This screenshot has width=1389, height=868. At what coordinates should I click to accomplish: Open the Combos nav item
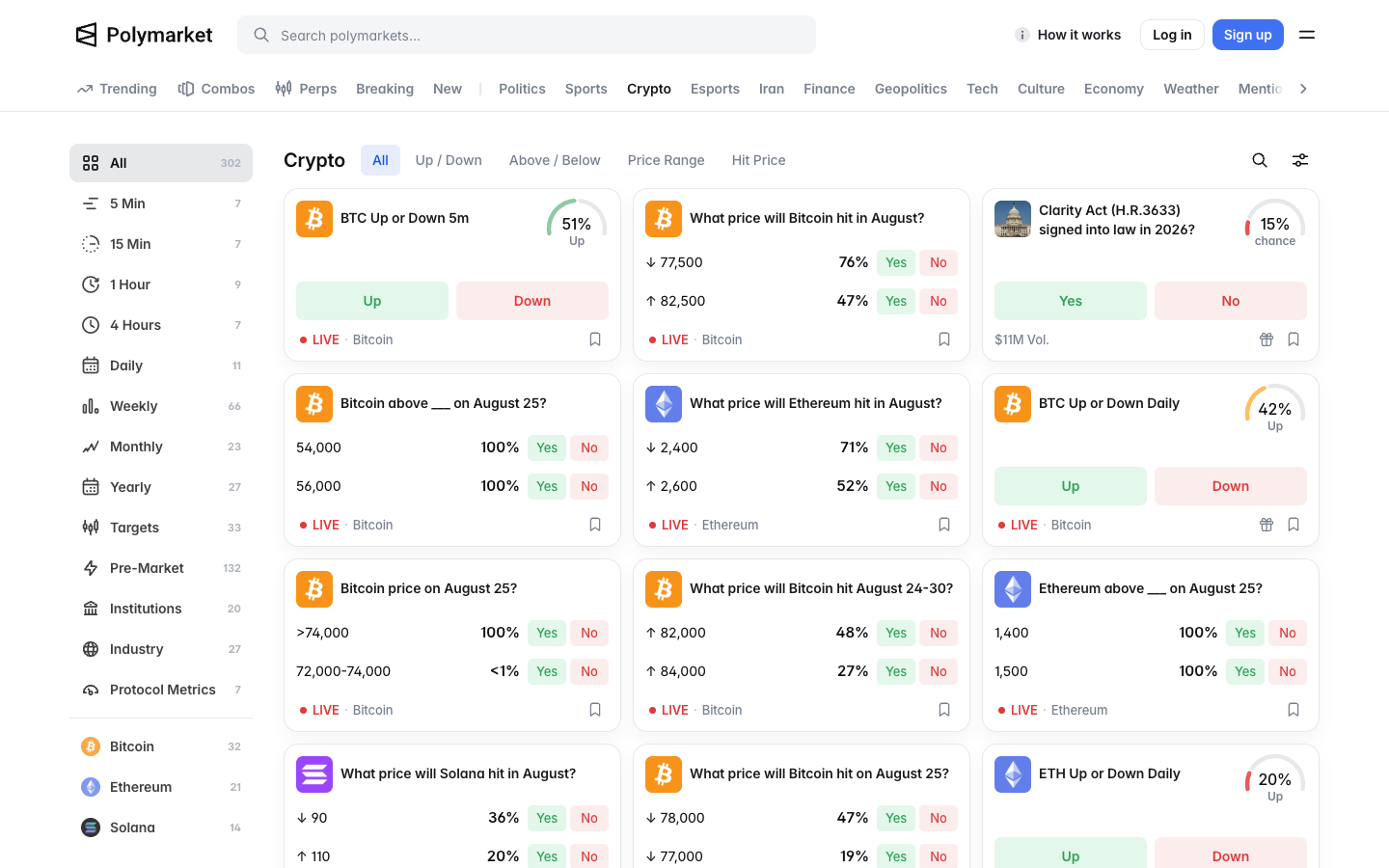tap(217, 89)
